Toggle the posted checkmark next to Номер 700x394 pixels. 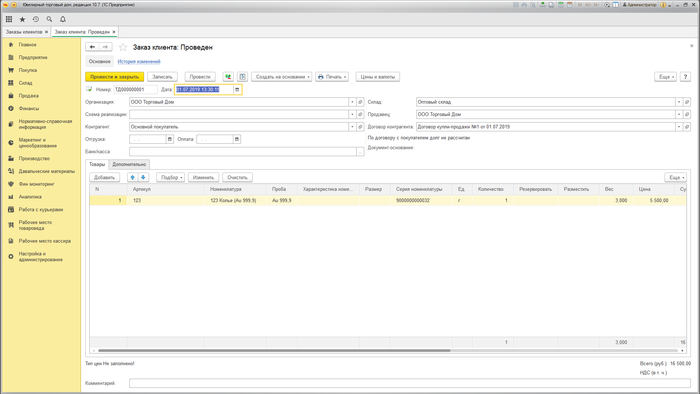pyautogui.click(x=89, y=89)
